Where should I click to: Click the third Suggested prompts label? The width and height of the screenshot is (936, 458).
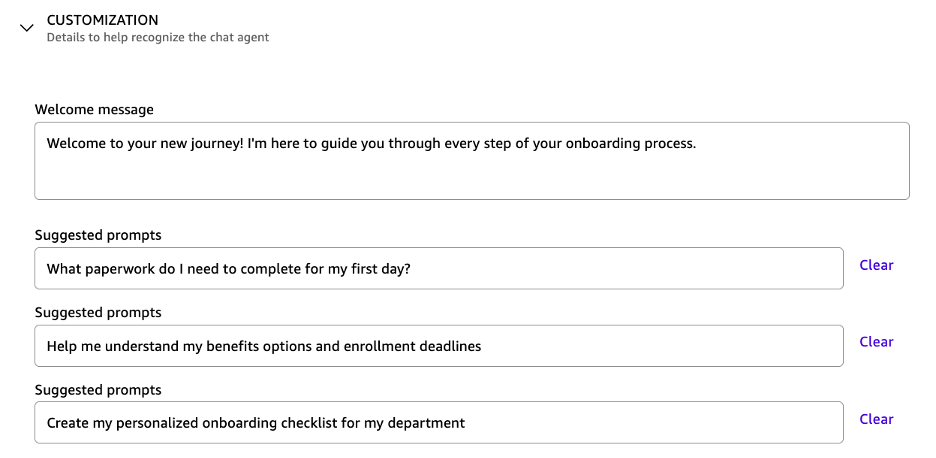click(x=98, y=389)
